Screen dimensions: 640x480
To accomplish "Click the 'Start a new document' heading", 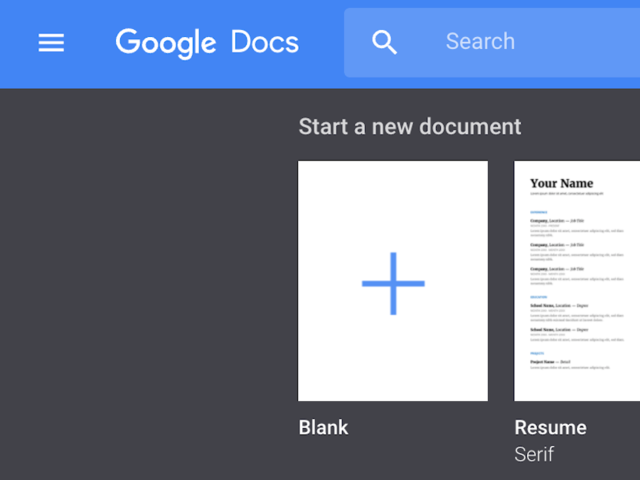I will [x=410, y=127].
